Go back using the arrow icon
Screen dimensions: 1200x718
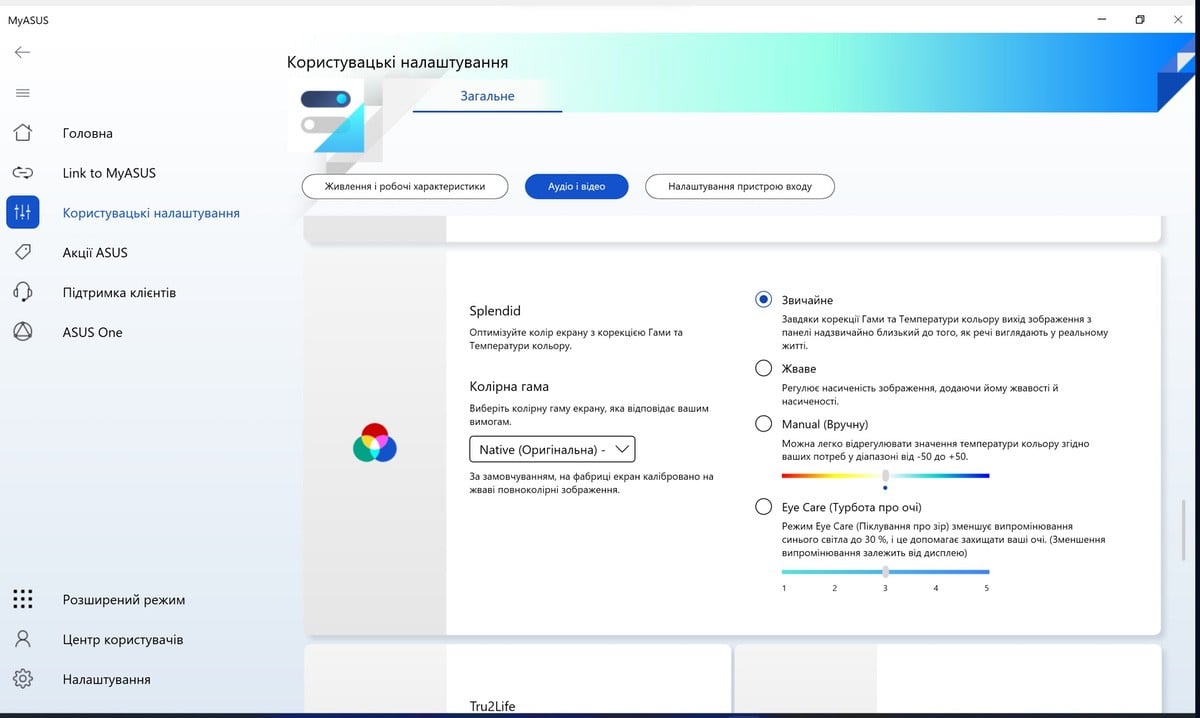click(x=22, y=52)
